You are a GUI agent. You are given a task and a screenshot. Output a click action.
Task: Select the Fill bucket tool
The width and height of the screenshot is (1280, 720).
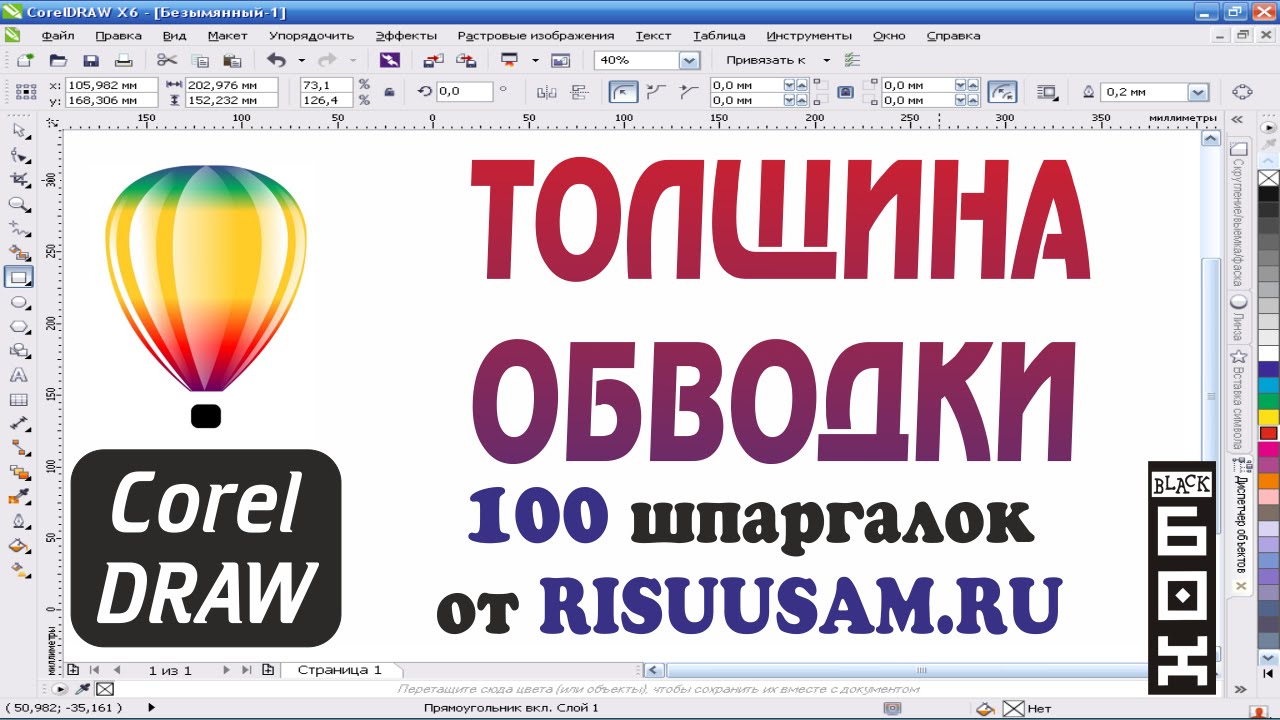point(19,546)
